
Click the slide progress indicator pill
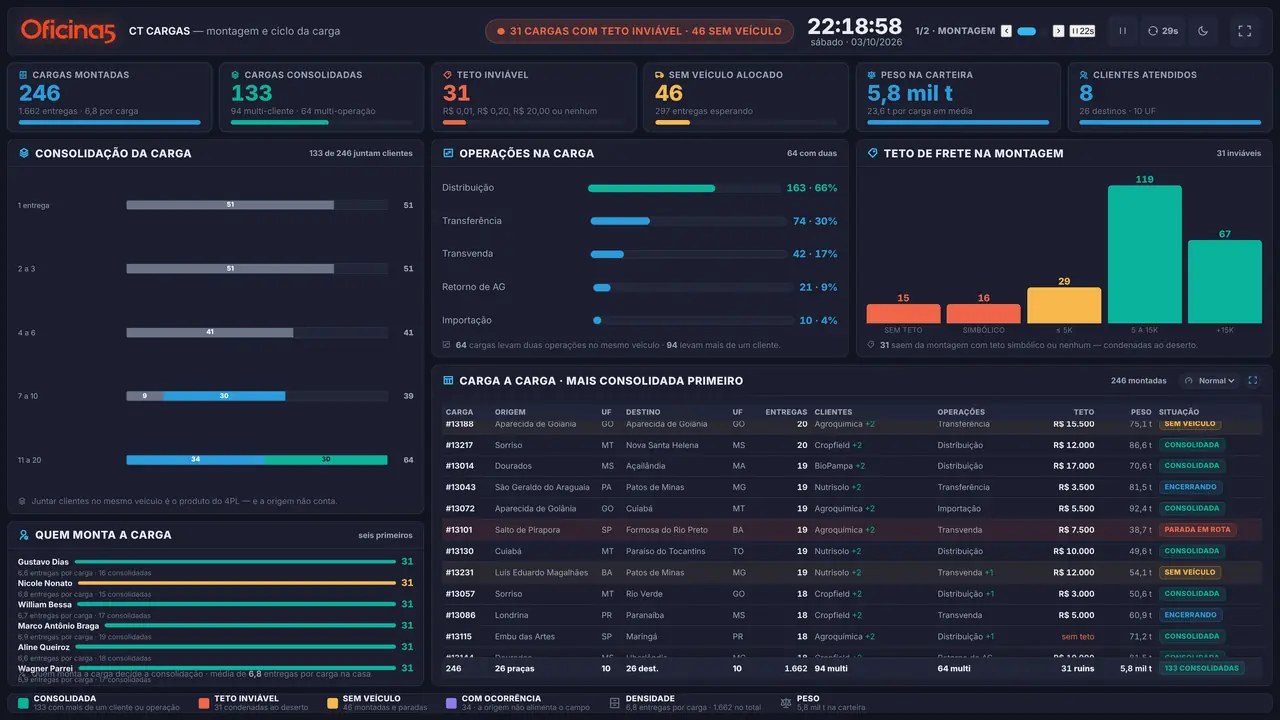tap(1026, 31)
